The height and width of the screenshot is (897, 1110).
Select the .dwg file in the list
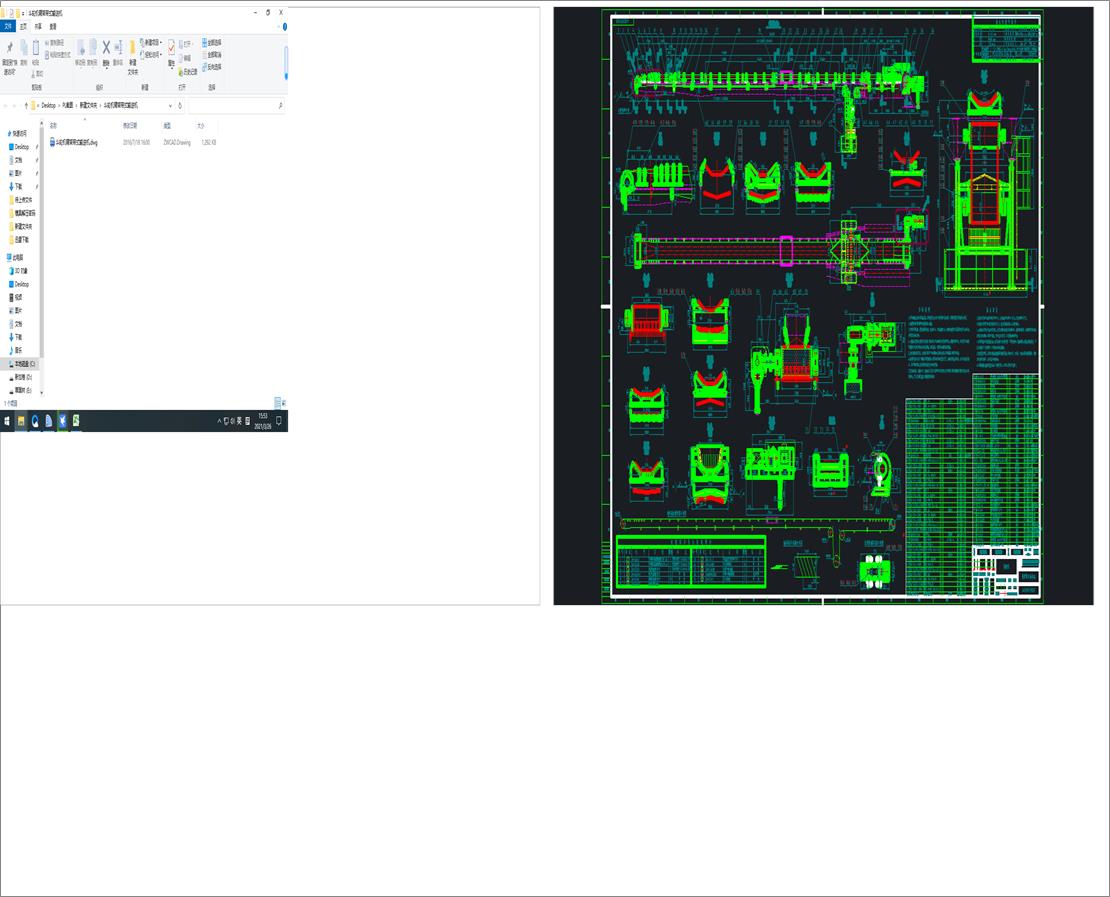74,142
